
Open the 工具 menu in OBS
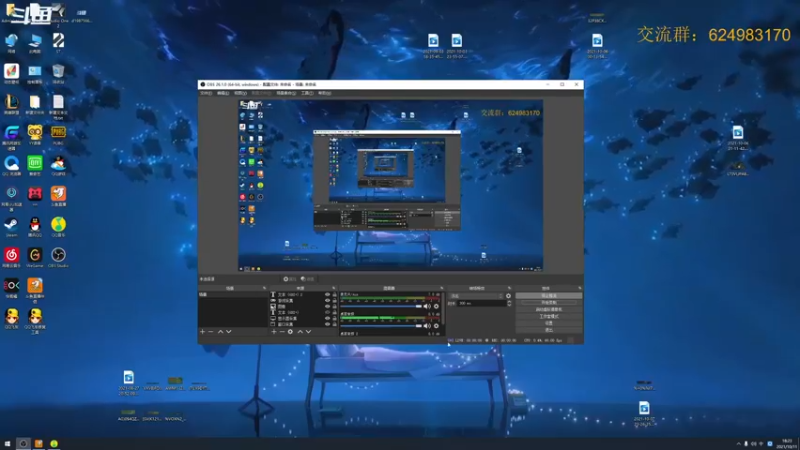(307, 93)
